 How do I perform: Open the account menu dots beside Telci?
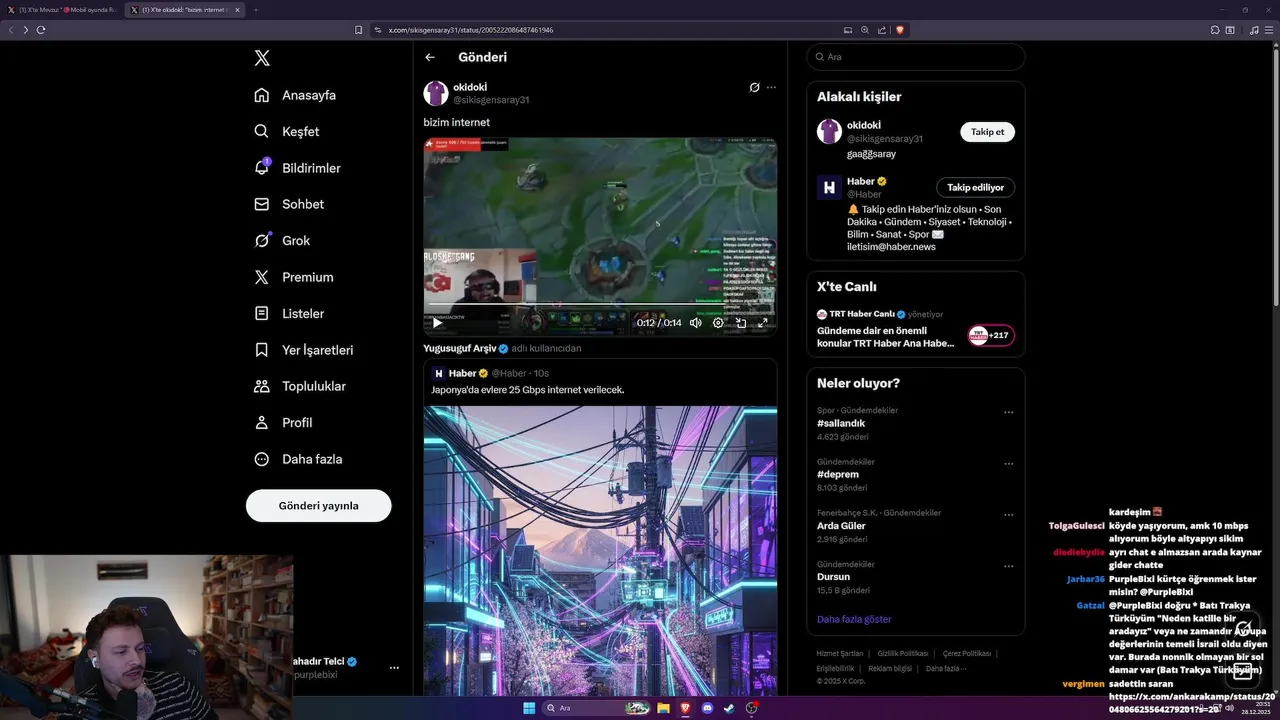[394, 668]
